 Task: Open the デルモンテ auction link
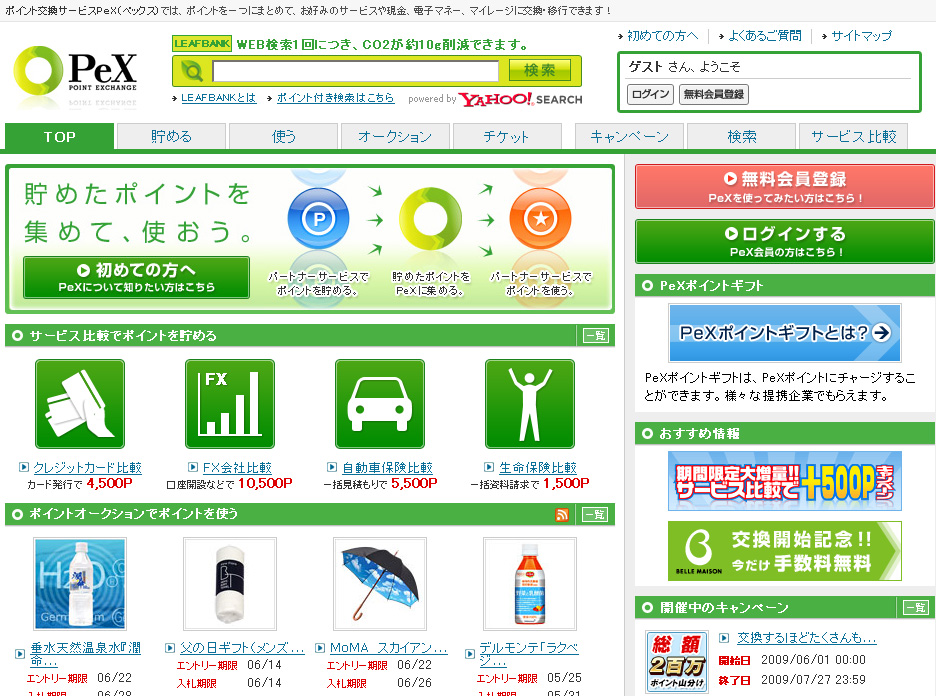pos(529,654)
